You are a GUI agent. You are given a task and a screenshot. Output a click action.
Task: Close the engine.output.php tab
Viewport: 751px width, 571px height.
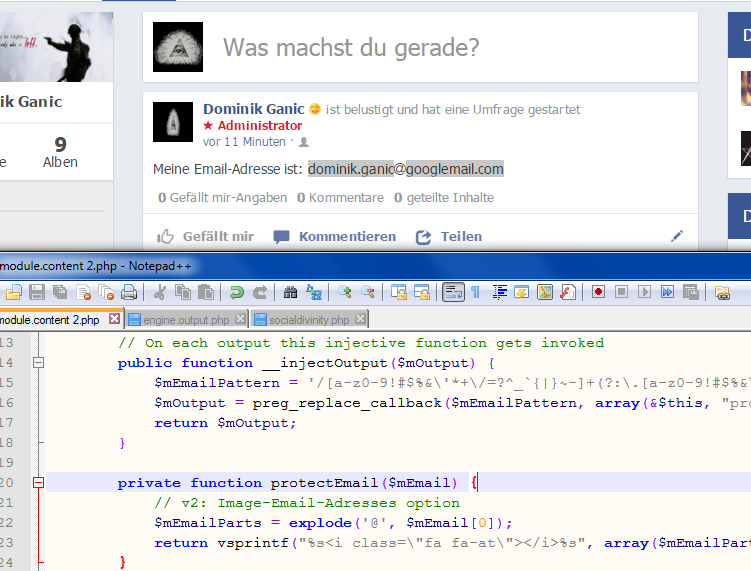coord(240,319)
